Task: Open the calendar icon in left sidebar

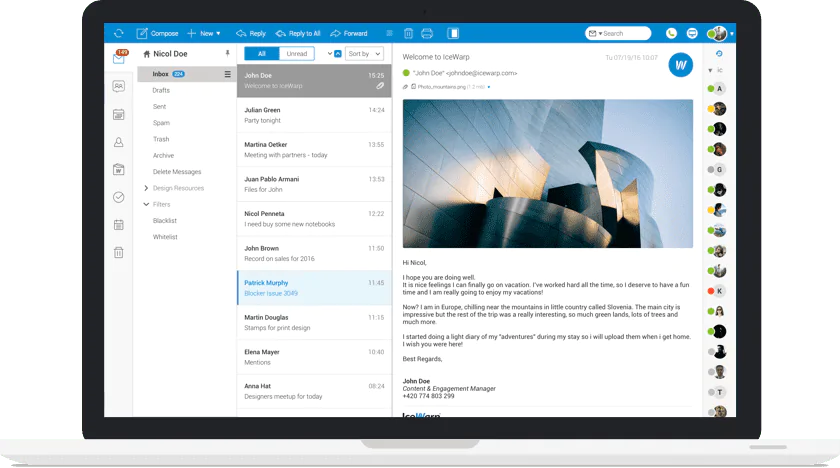Action: pyautogui.click(x=119, y=115)
